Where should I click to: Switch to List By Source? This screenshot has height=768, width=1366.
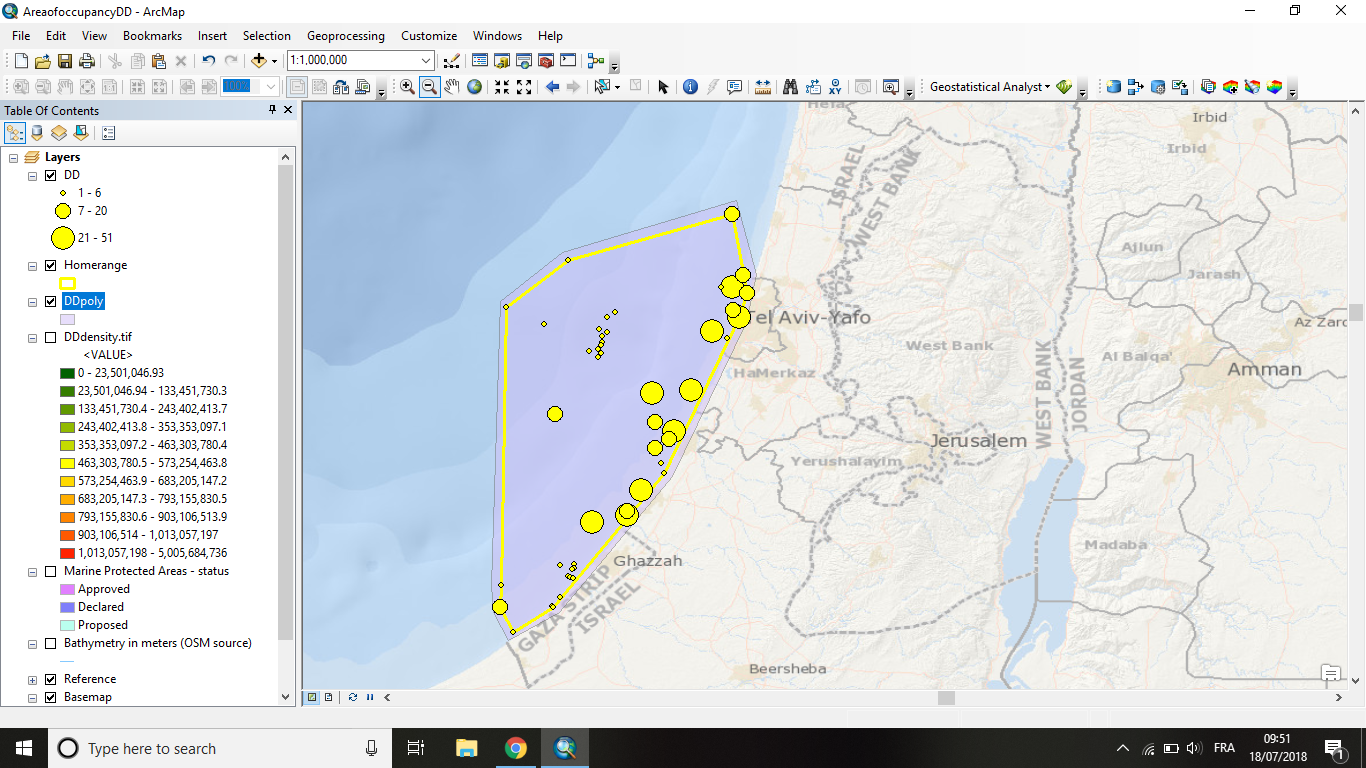(37, 132)
